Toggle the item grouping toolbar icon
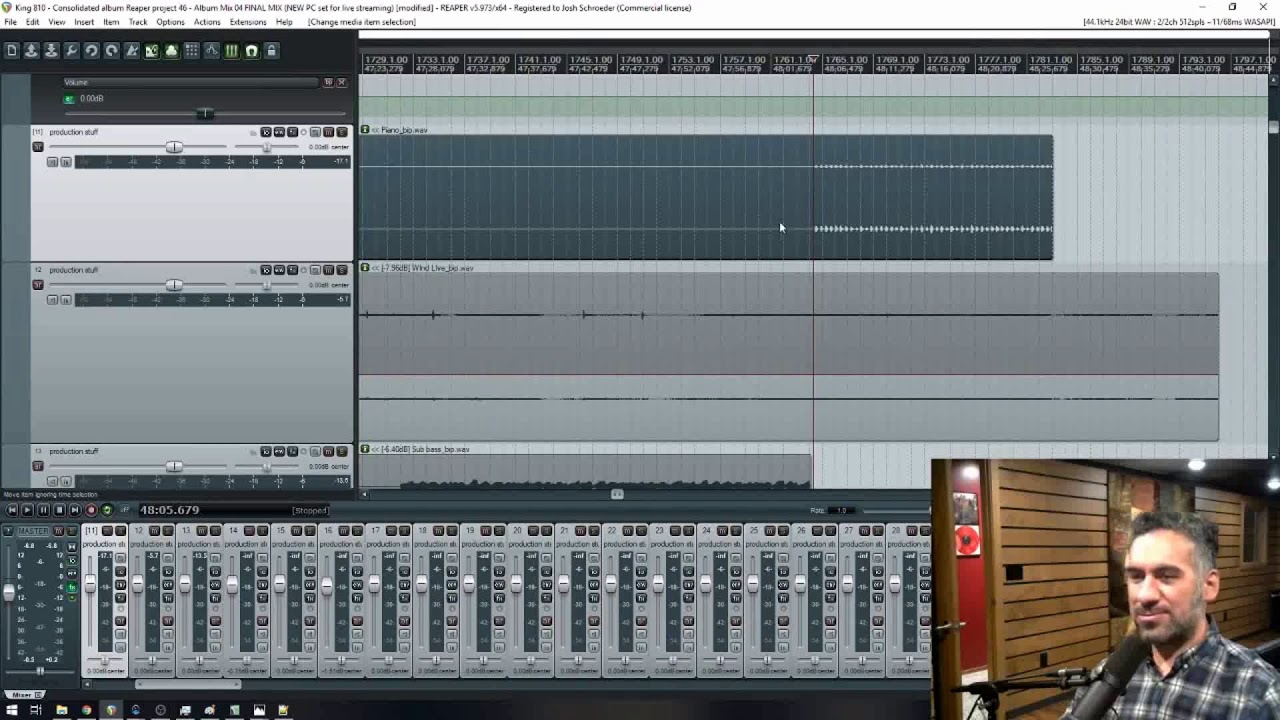The image size is (1280, 720). point(171,51)
